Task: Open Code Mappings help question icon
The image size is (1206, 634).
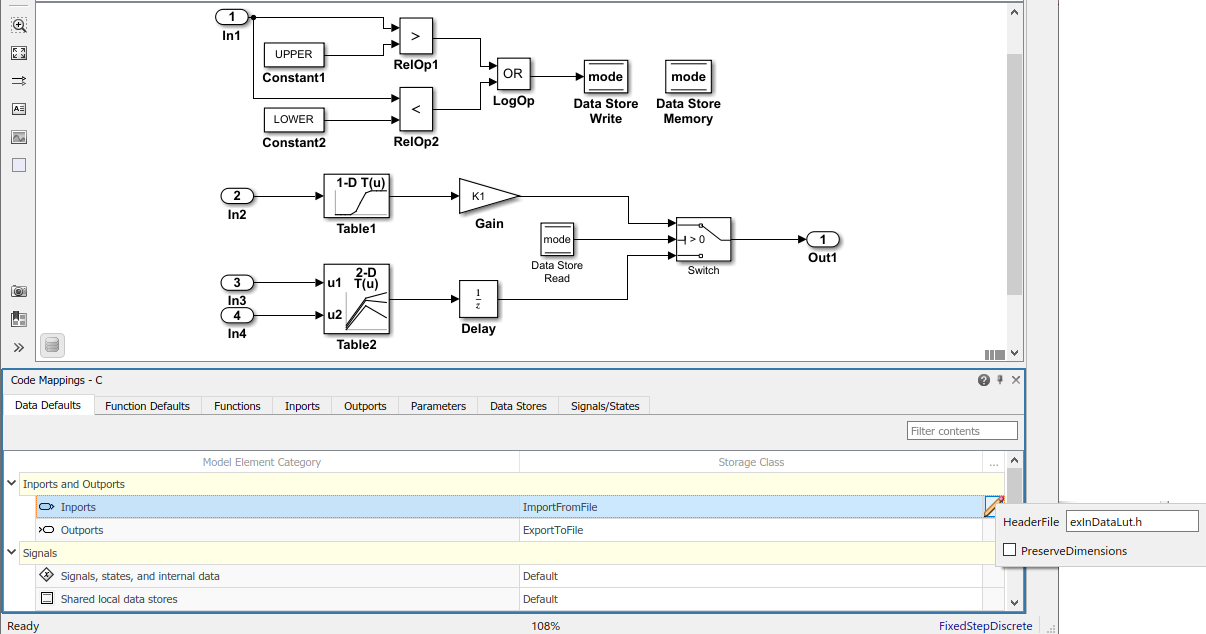Action: (984, 380)
